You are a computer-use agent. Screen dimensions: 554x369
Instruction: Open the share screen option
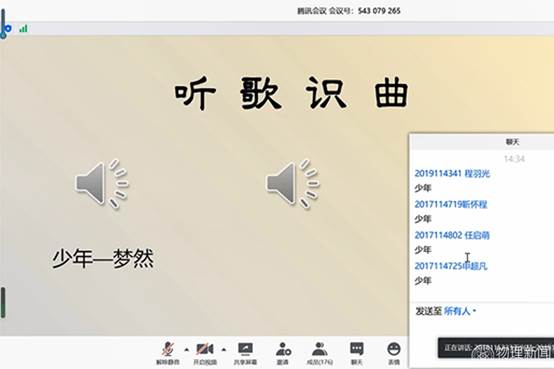[x=245, y=353]
